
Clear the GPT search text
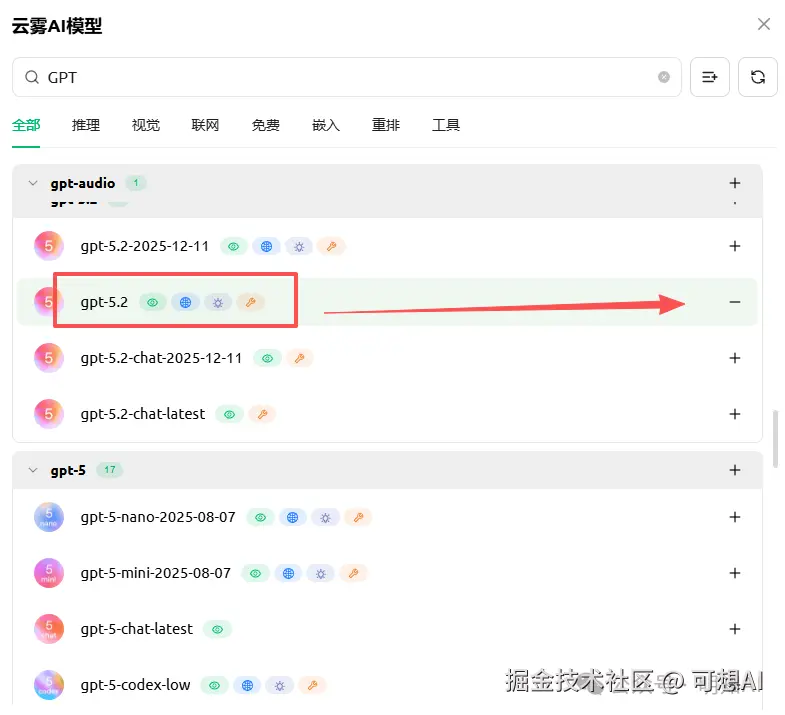click(664, 77)
